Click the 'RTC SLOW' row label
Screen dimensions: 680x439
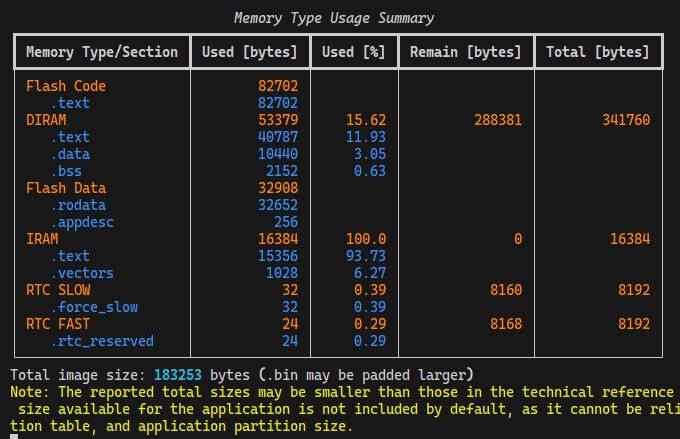pyautogui.click(x=58, y=290)
